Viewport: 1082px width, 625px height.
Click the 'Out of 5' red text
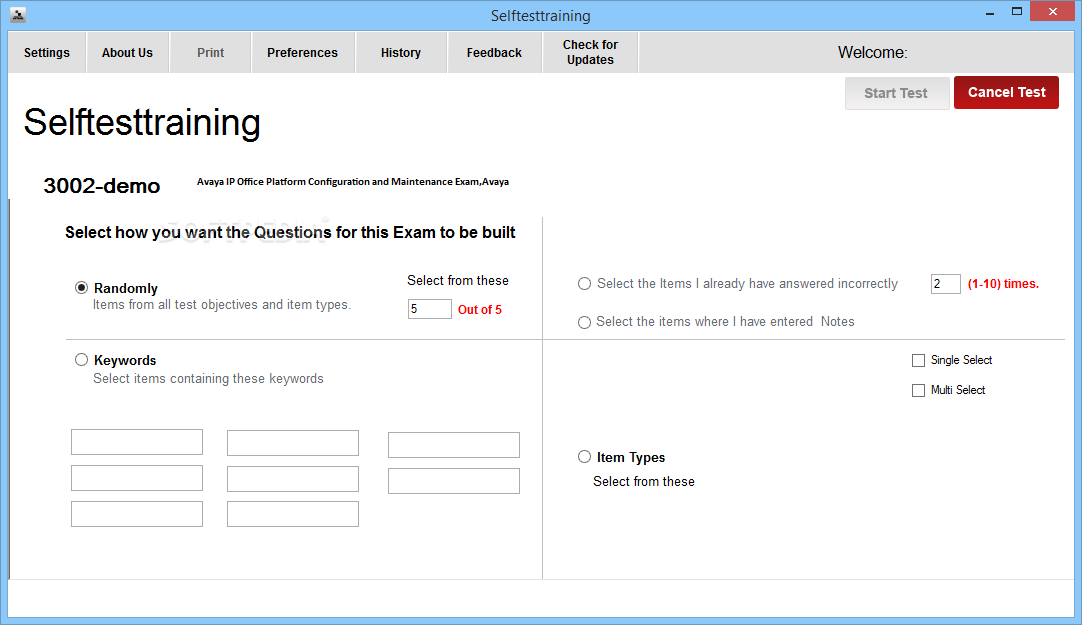pyautogui.click(x=480, y=310)
